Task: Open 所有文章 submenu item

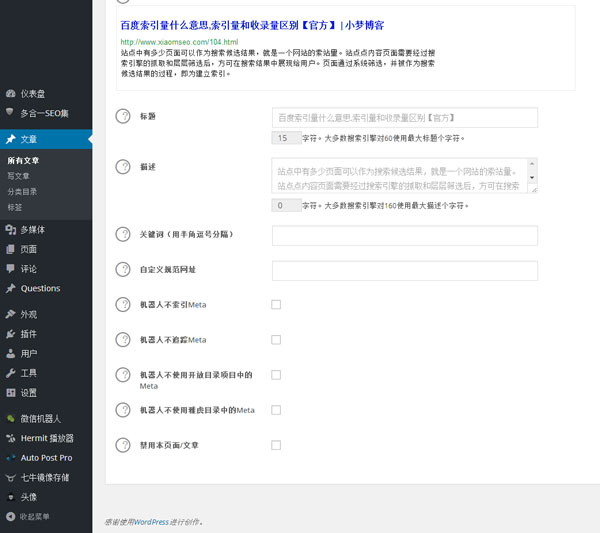Action: pyautogui.click(x=23, y=160)
